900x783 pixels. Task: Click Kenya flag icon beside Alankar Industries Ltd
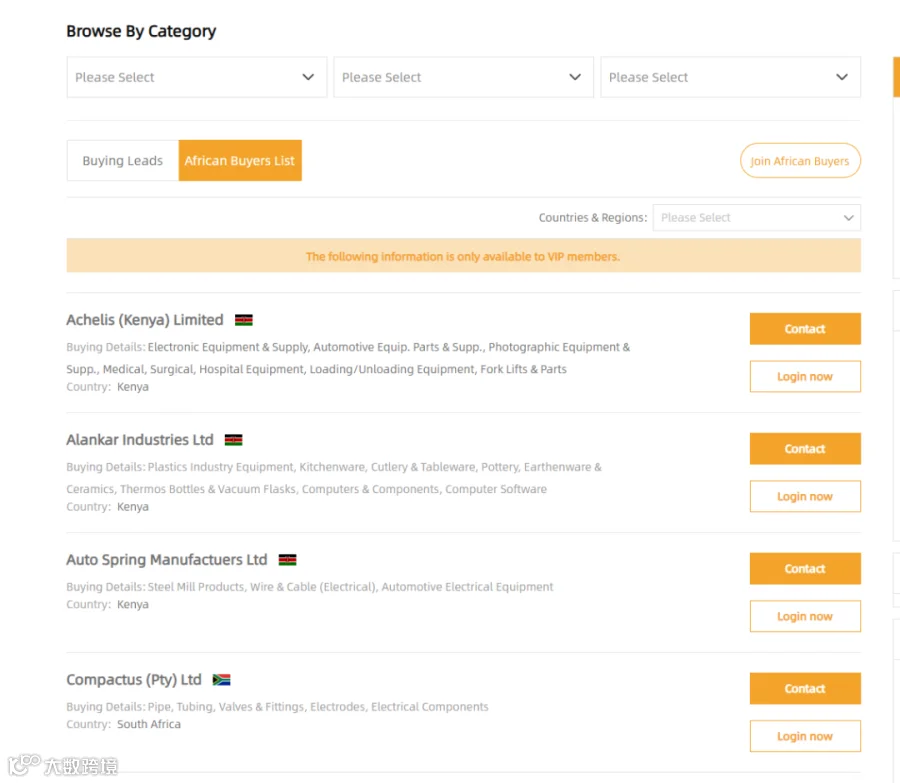[234, 440]
